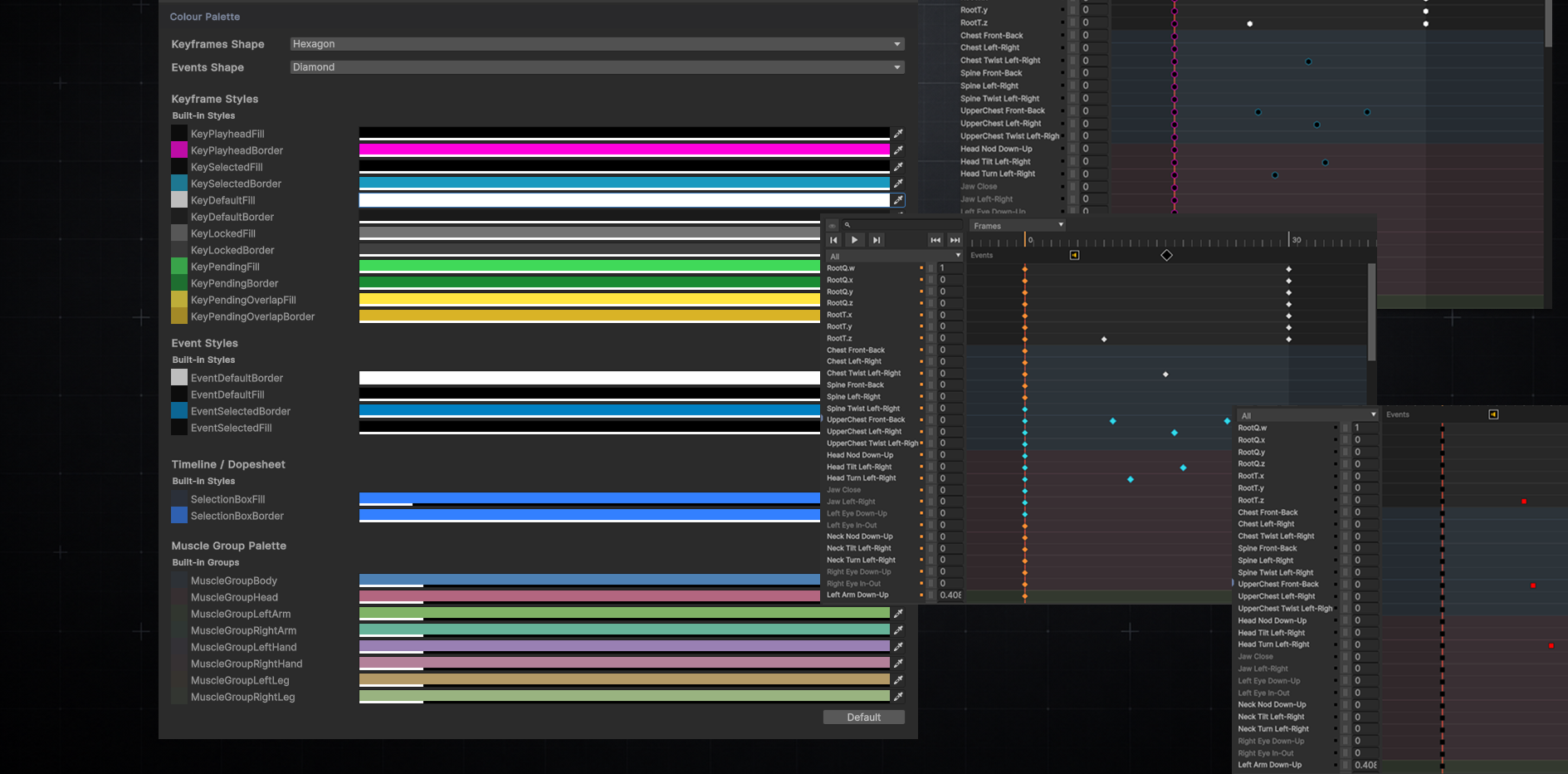Click the KeySelectedFill eyedropper icon
Screen dimensions: 1568x774
tap(898, 167)
